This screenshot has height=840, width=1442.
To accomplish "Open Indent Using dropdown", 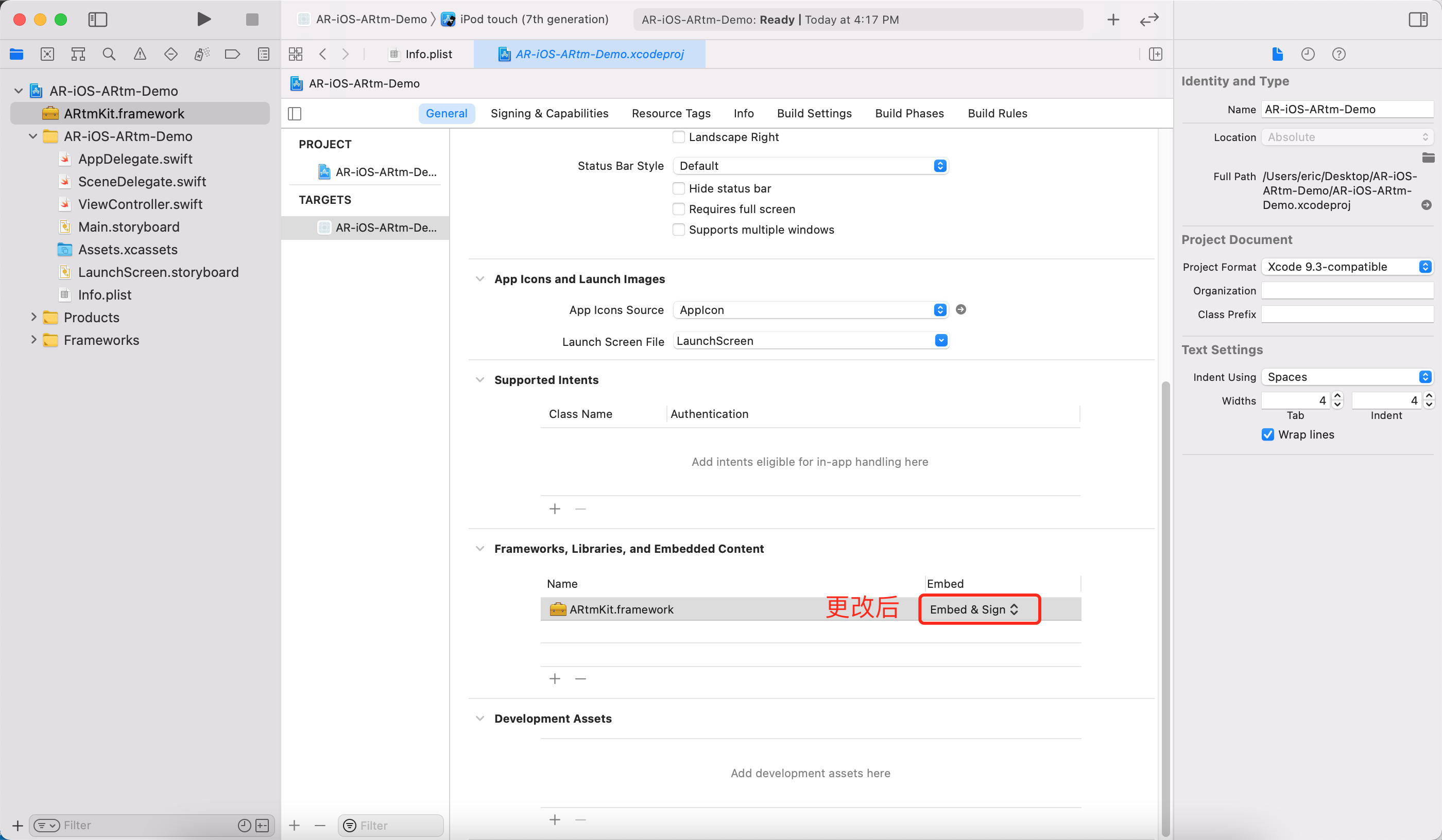I will [x=1347, y=377].
